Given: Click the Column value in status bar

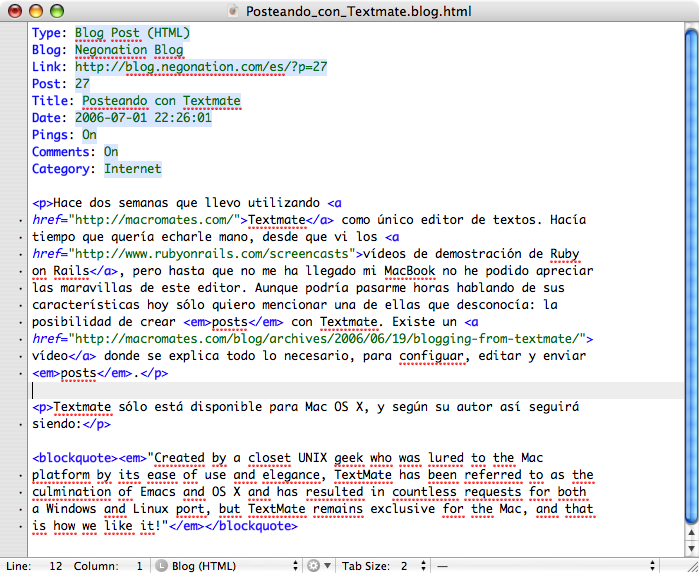Looking at the screenshot, I should (x=139, y=566).
